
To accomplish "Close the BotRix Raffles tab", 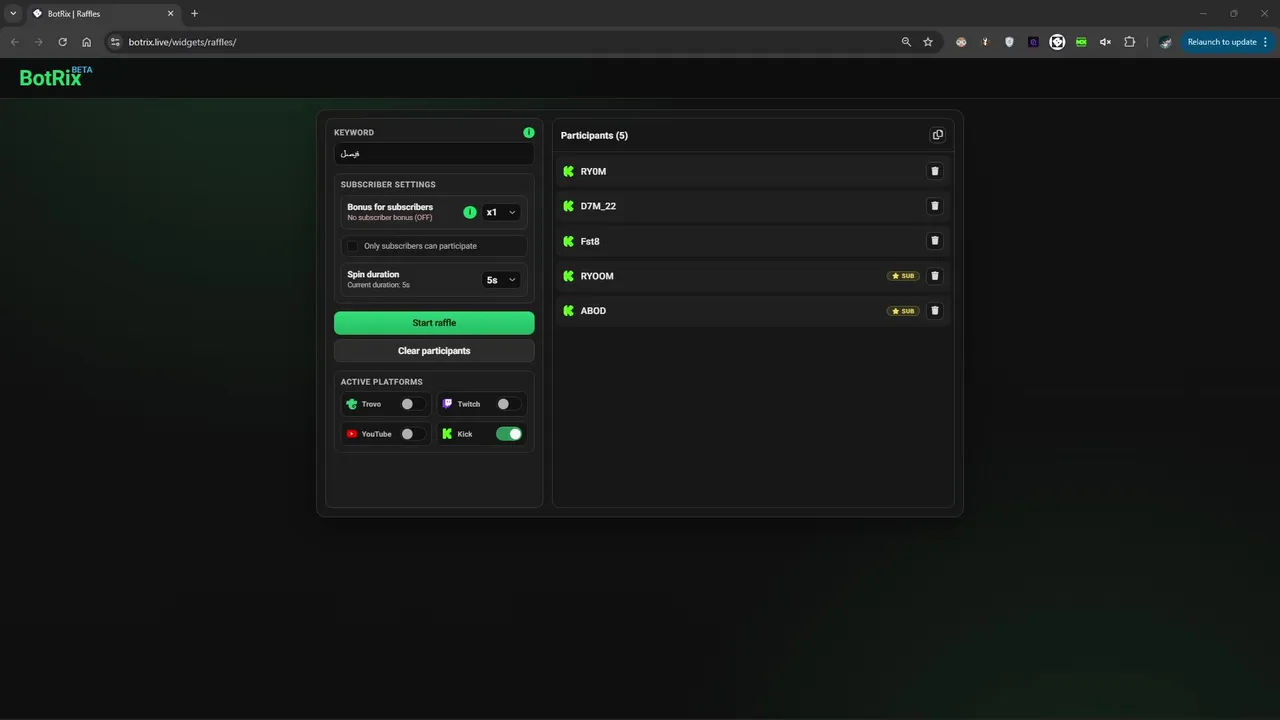I will [170, 13].
